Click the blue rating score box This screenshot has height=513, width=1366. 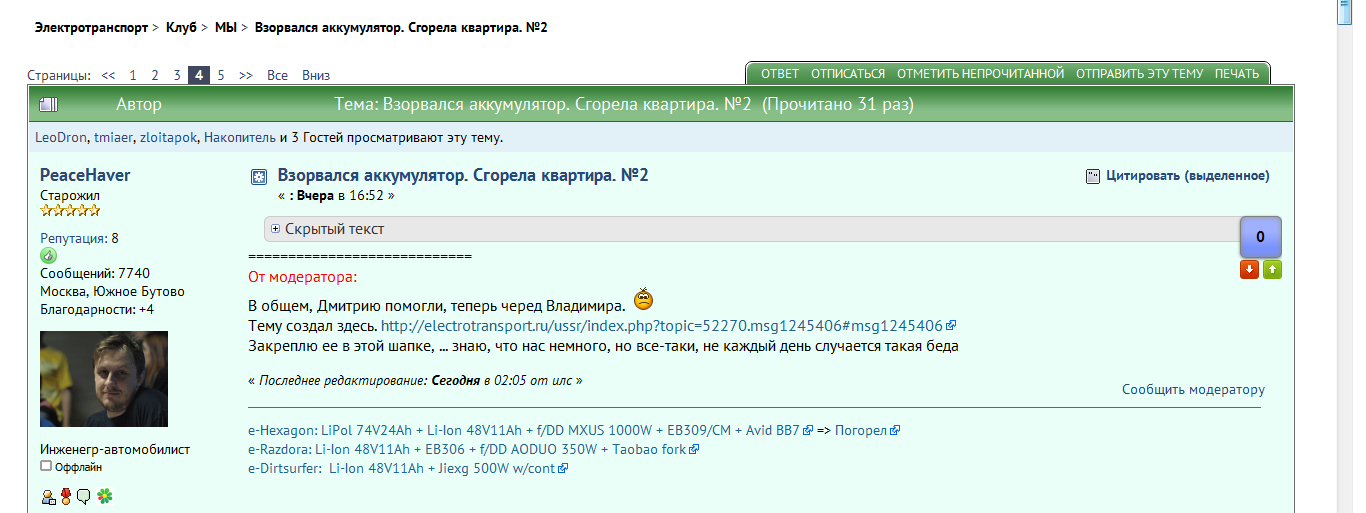(x=1260, y=237)
